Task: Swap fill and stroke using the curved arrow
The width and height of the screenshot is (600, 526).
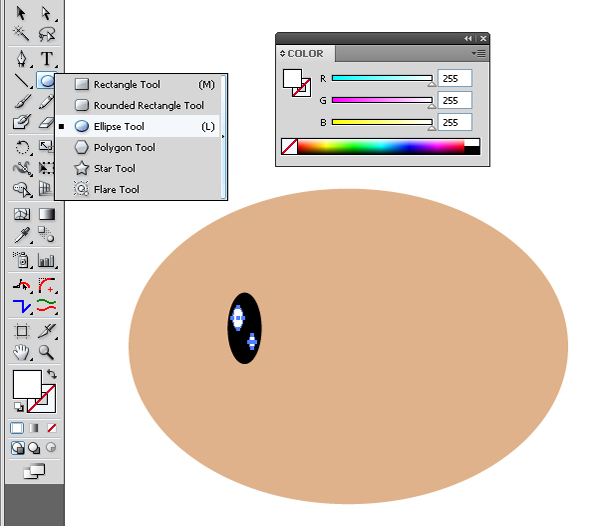Action: (52, 374)
